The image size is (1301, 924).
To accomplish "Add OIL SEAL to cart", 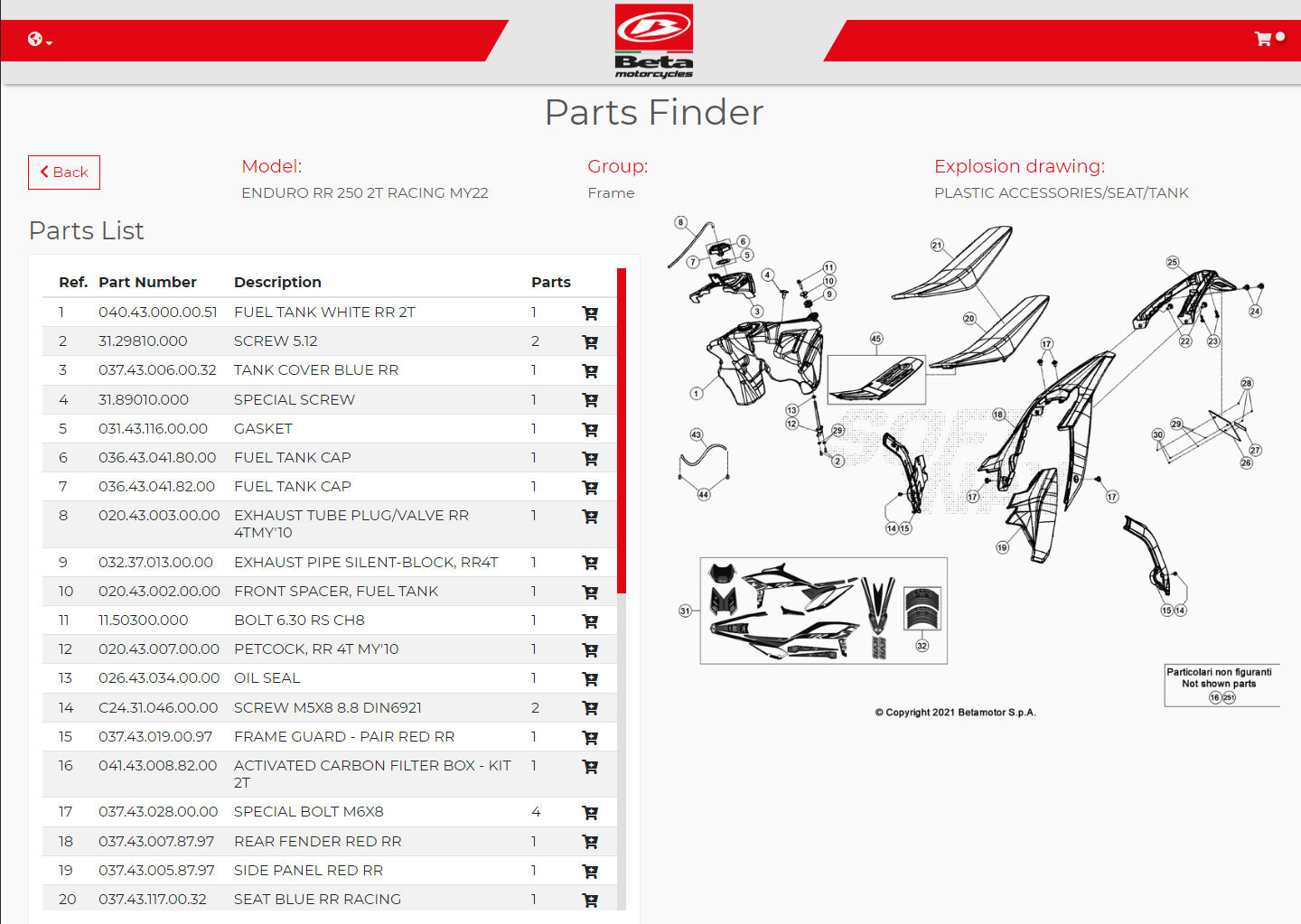I will [x=590, y=679].
